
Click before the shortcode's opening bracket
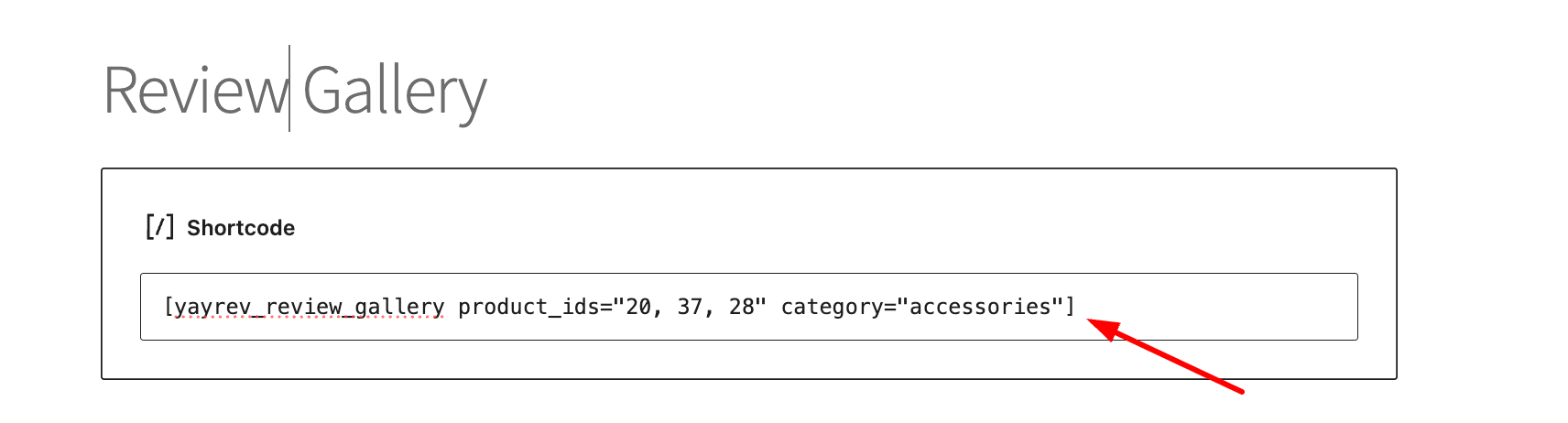(164, 307)
